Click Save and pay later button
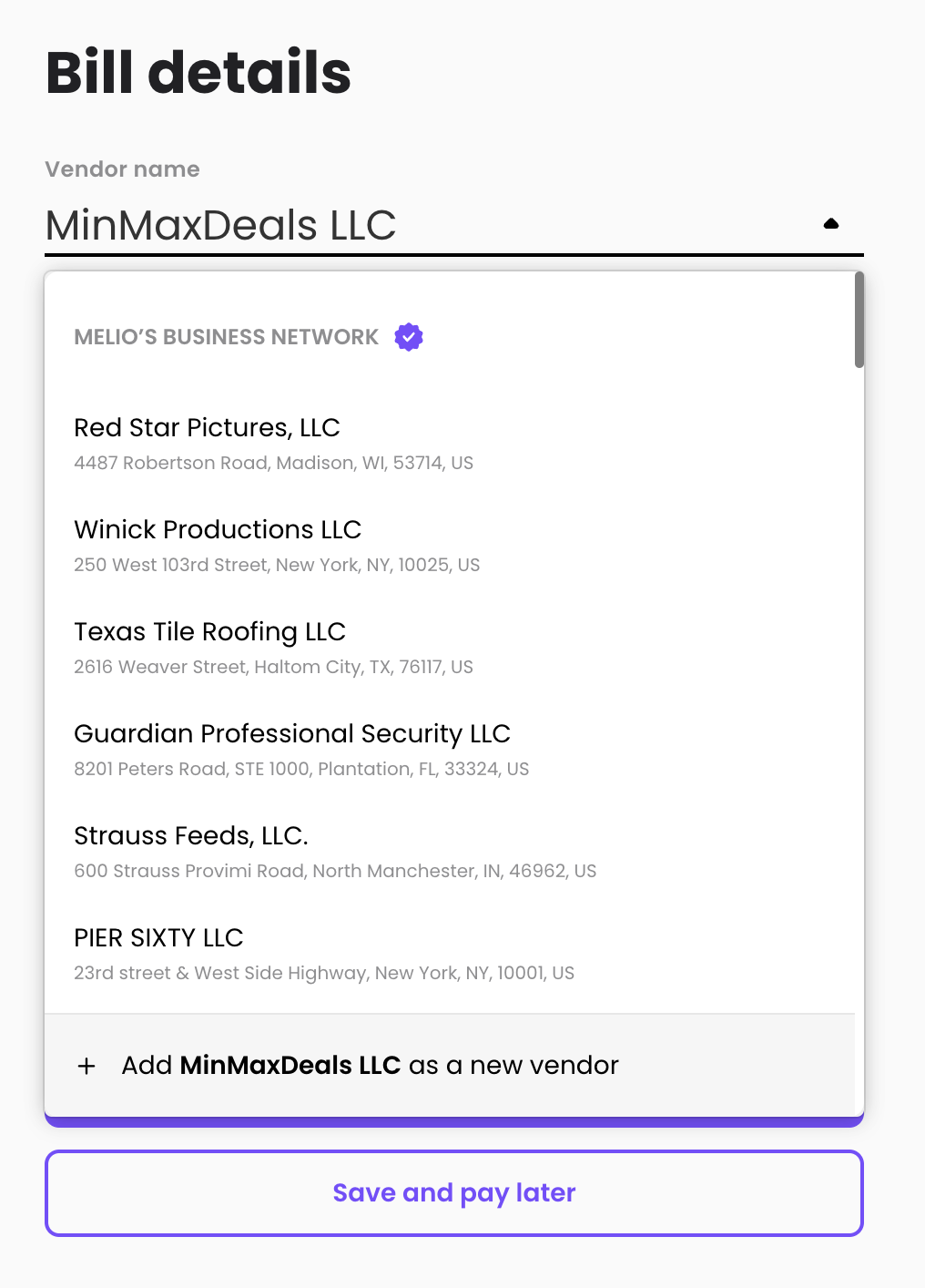Screen dimensions: 925x1288 454,1193
